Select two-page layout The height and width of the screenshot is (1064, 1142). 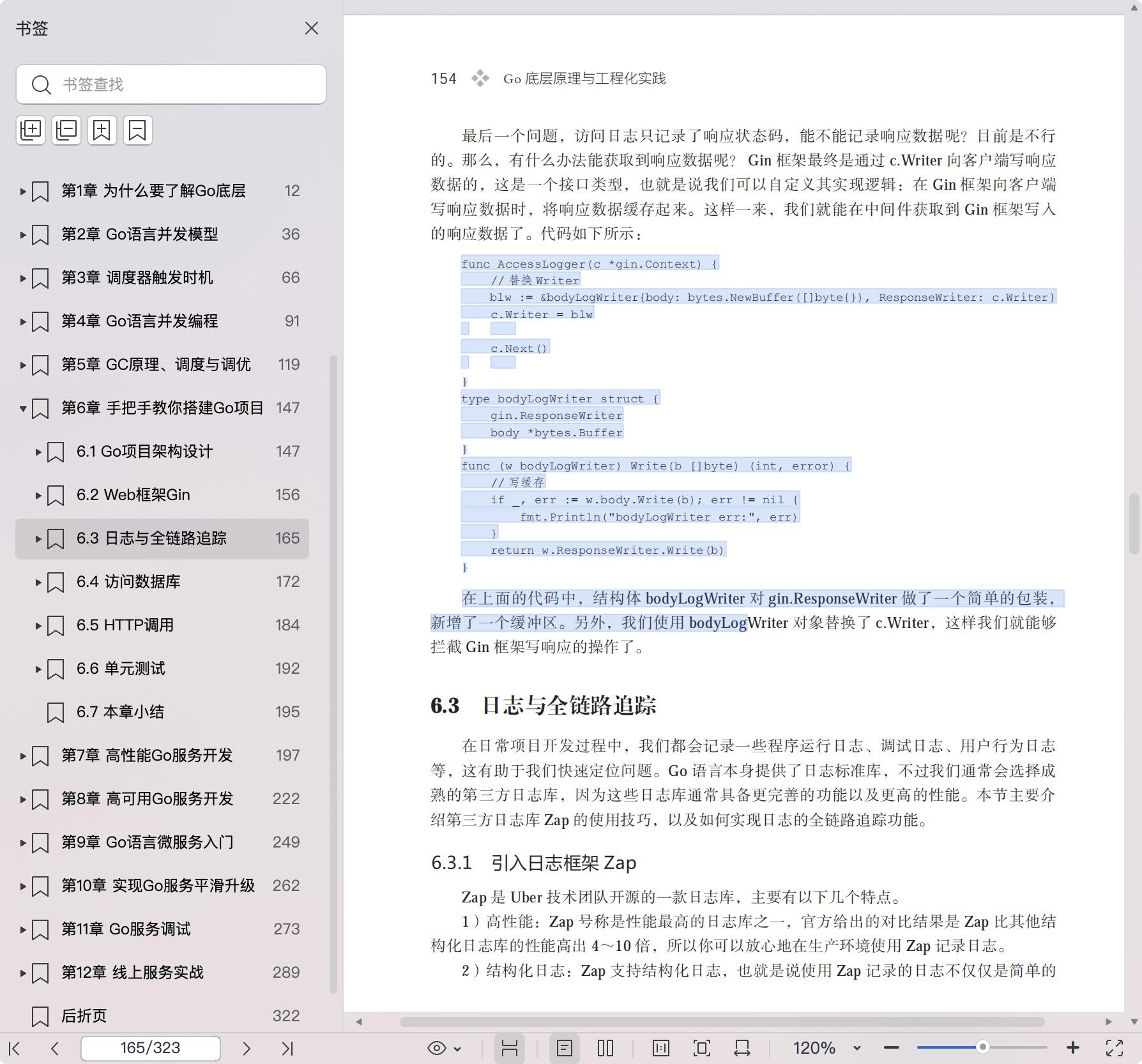pos(605,1048)
